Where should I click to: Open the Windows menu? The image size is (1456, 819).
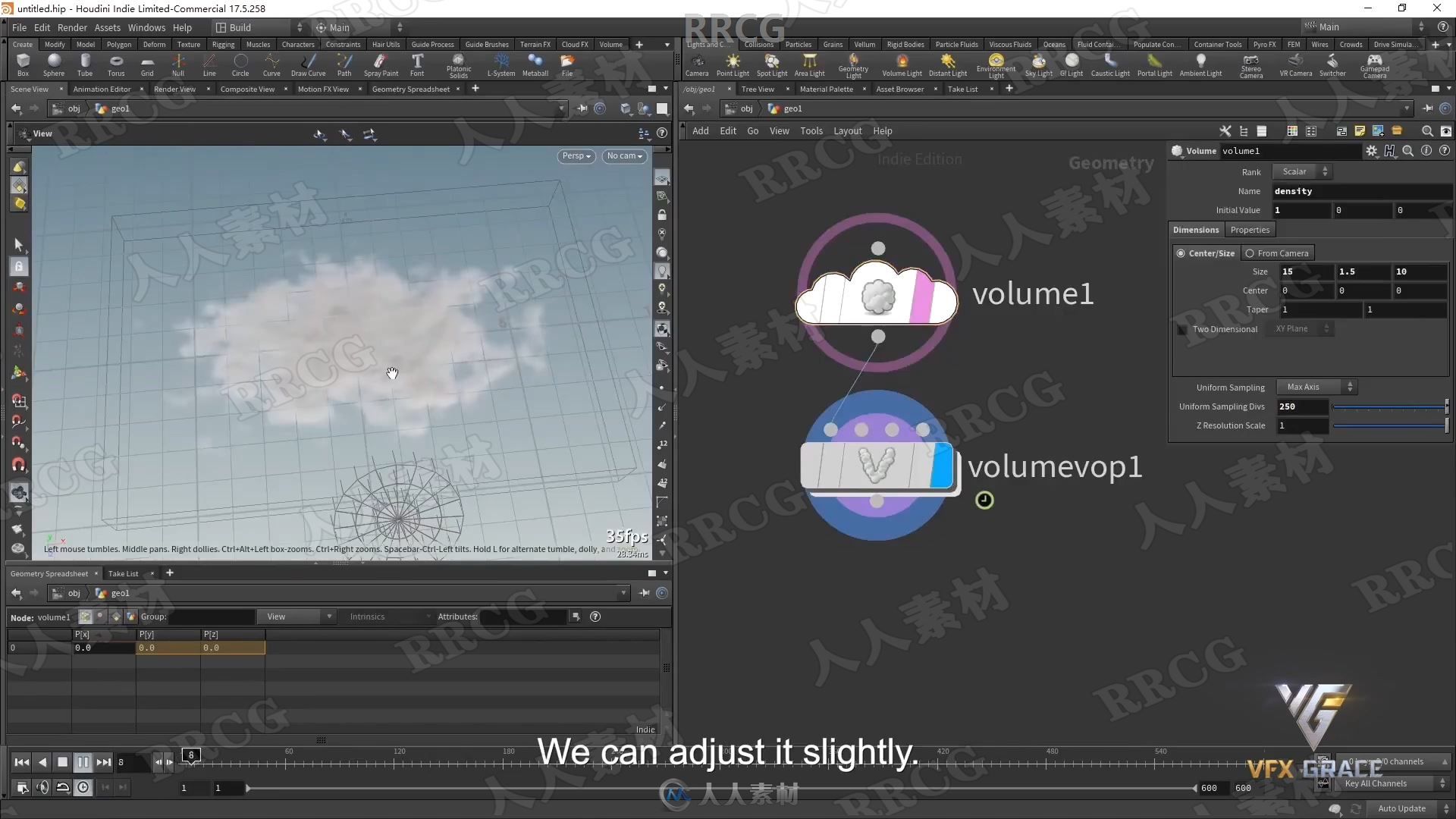tap(146, 27)
